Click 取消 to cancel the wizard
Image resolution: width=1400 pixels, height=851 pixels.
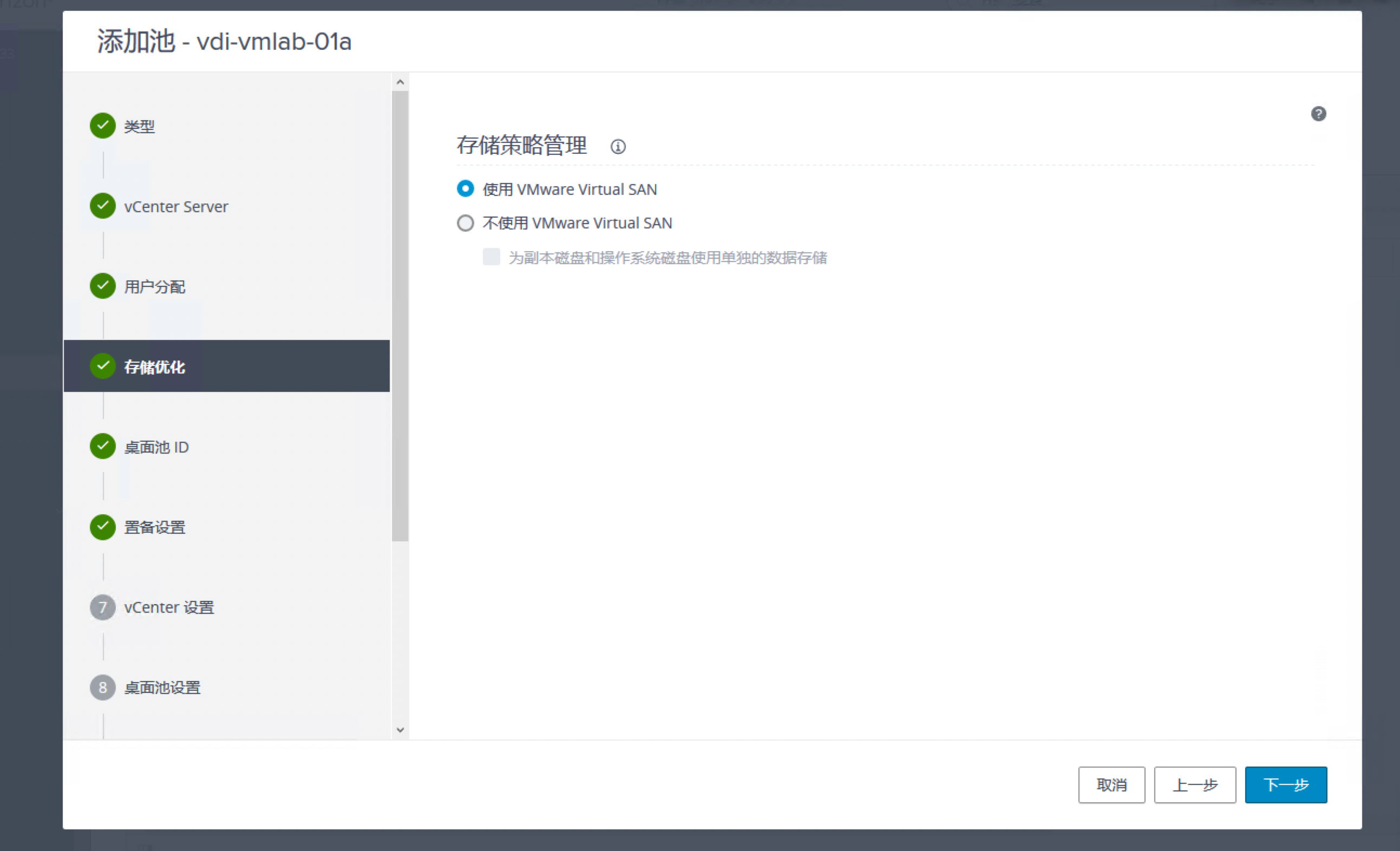point(1111,784)
